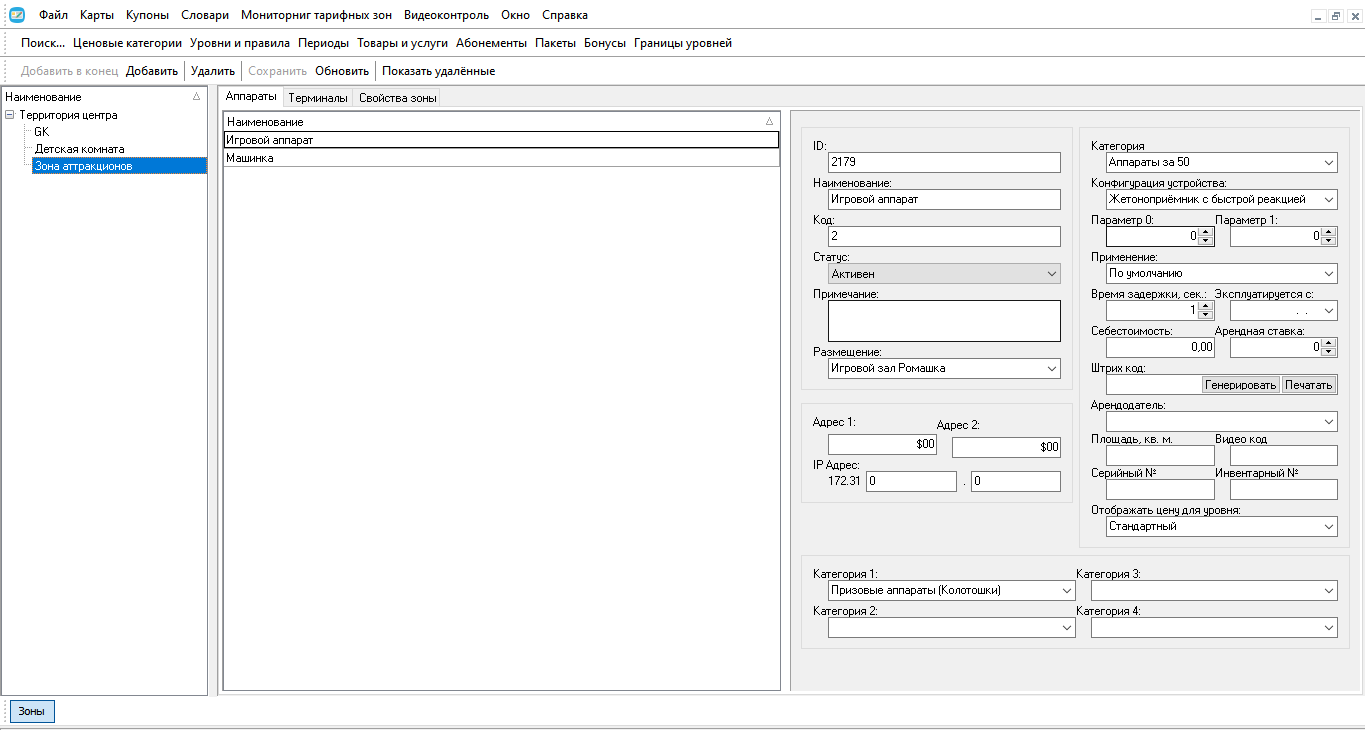Click the Адрес 2 field
The image size is (1365, 730).
1006,447
